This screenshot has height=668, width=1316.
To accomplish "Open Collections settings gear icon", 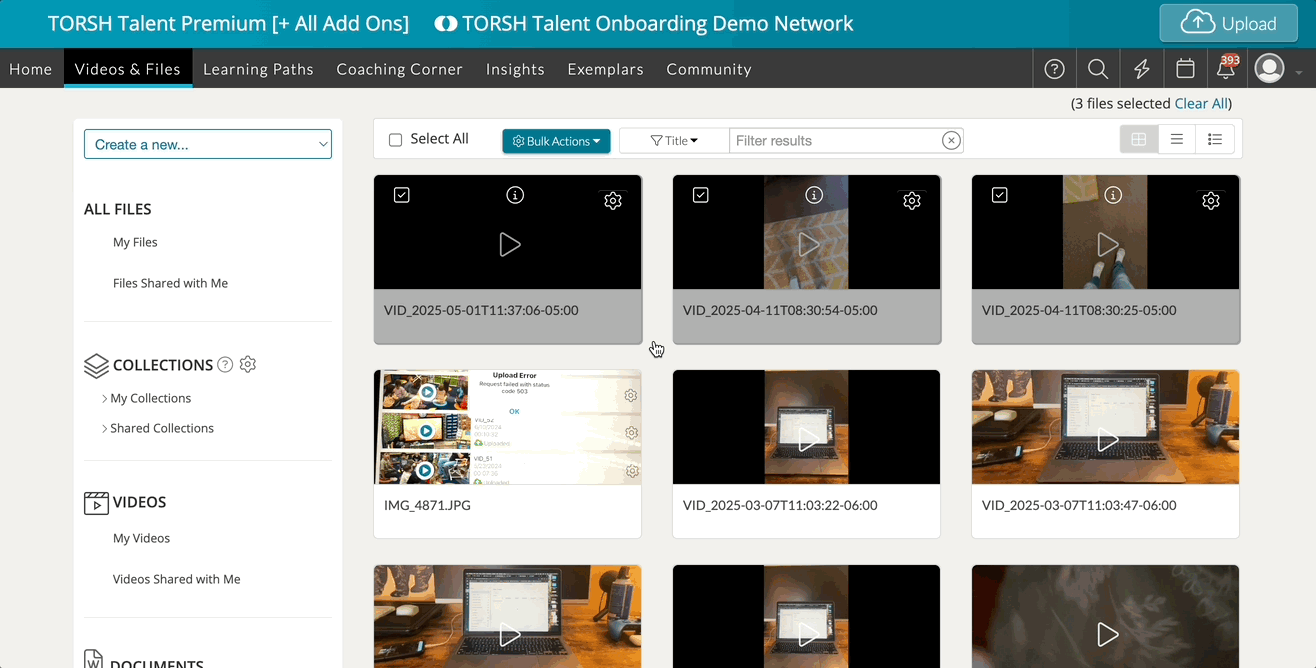I will tap(248, 365).
